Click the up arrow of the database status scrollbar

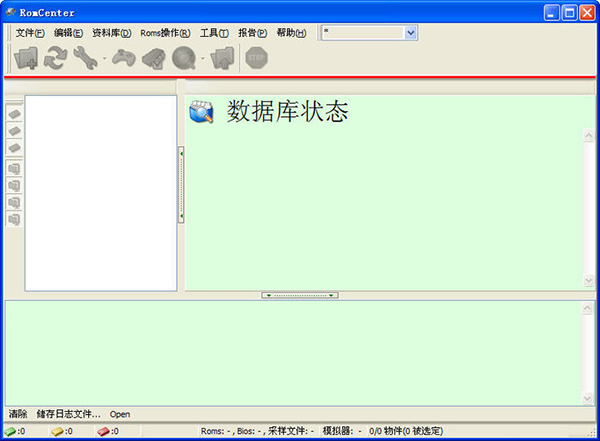tap(589, 136)
